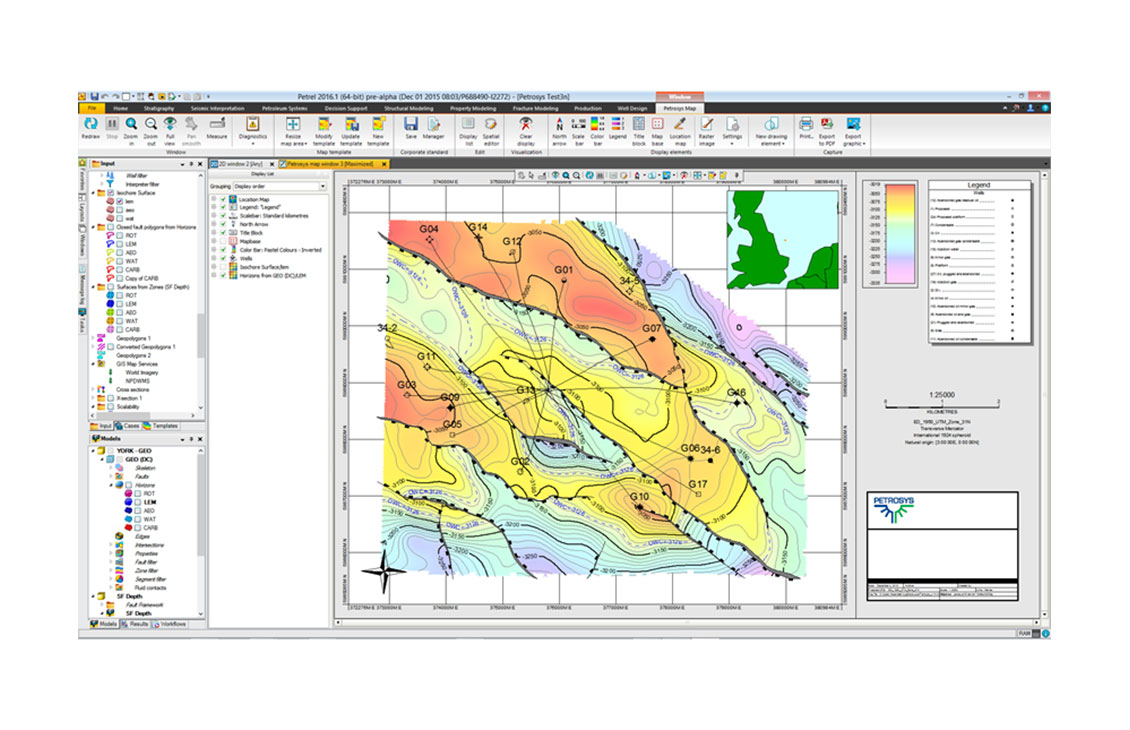This screenshot has height=730, width=1130.
Task: Open the Workflows pane tab
Action: 169,624
